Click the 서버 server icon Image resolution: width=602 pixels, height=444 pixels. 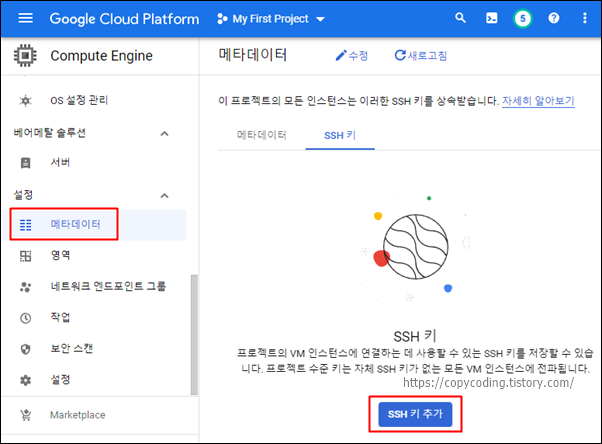(x=25, y=163)
